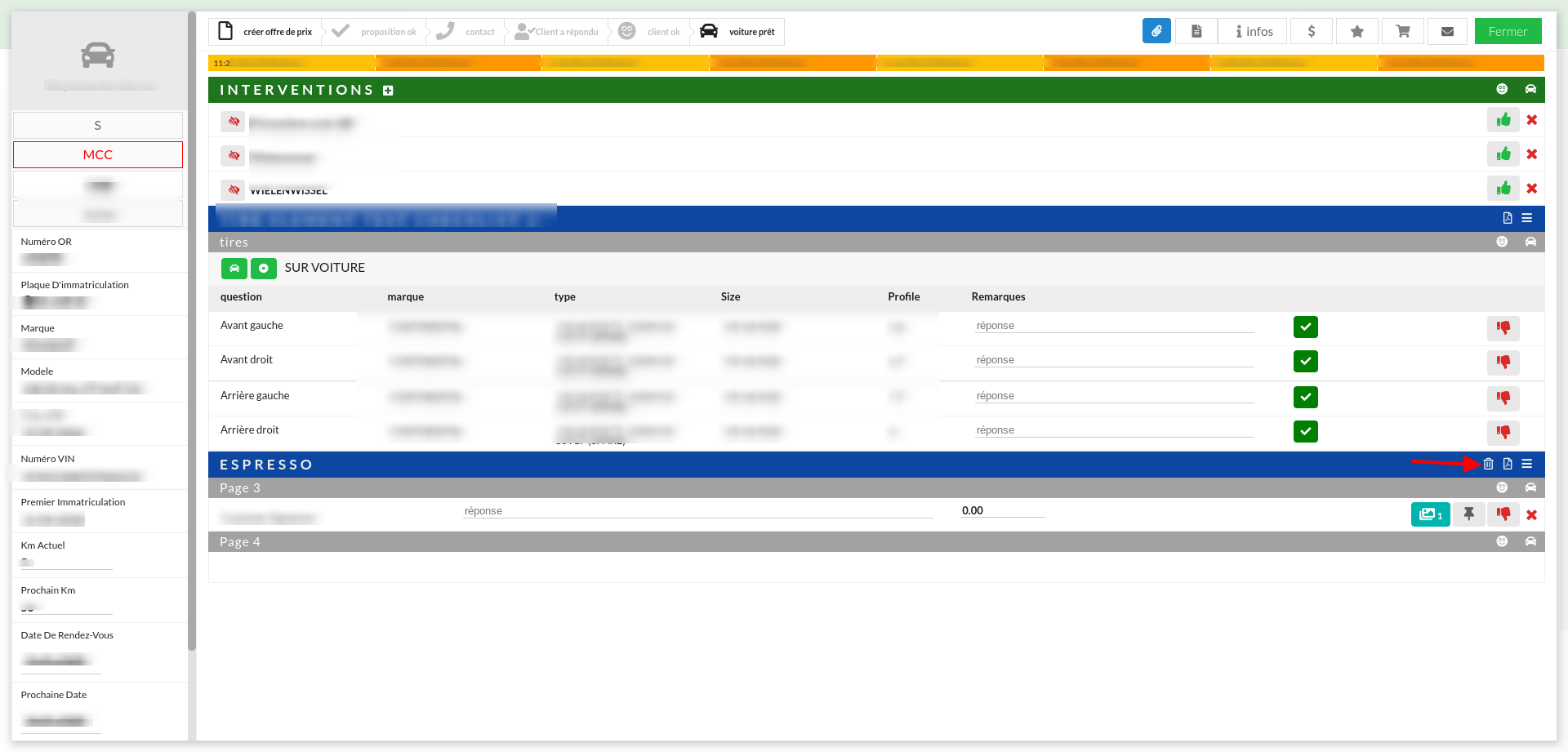Thumbs down Arrière droit tire
Viewport: 1568px width, 752px height.
[x=1503, y=433]
